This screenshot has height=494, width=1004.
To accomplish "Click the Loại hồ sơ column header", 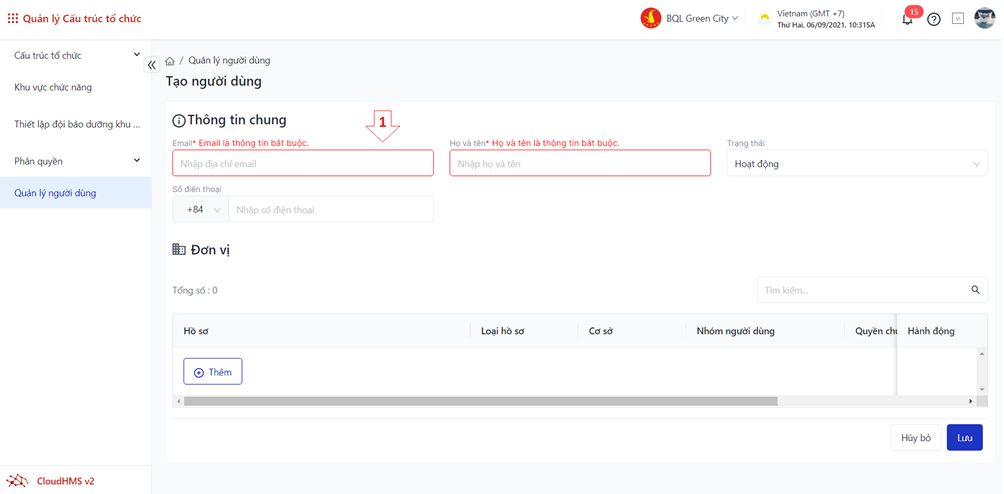I will point(524,331).
